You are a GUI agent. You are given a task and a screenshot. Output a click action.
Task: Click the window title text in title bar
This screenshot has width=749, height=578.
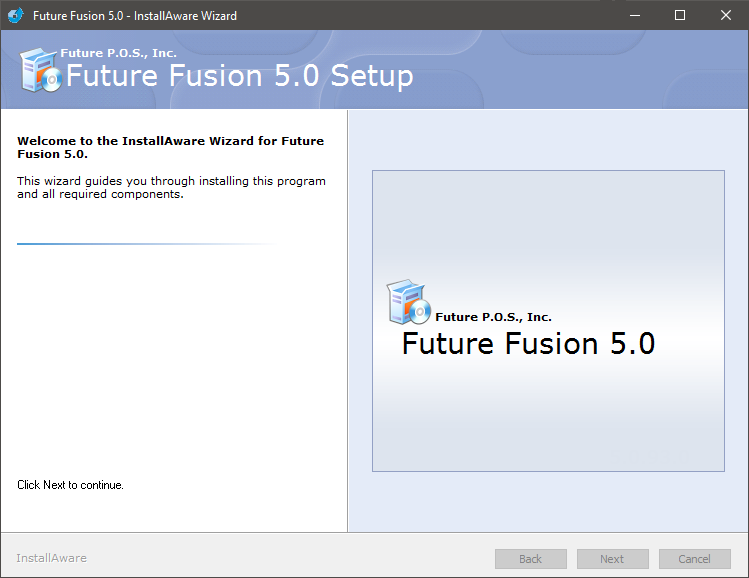(135, 16)
